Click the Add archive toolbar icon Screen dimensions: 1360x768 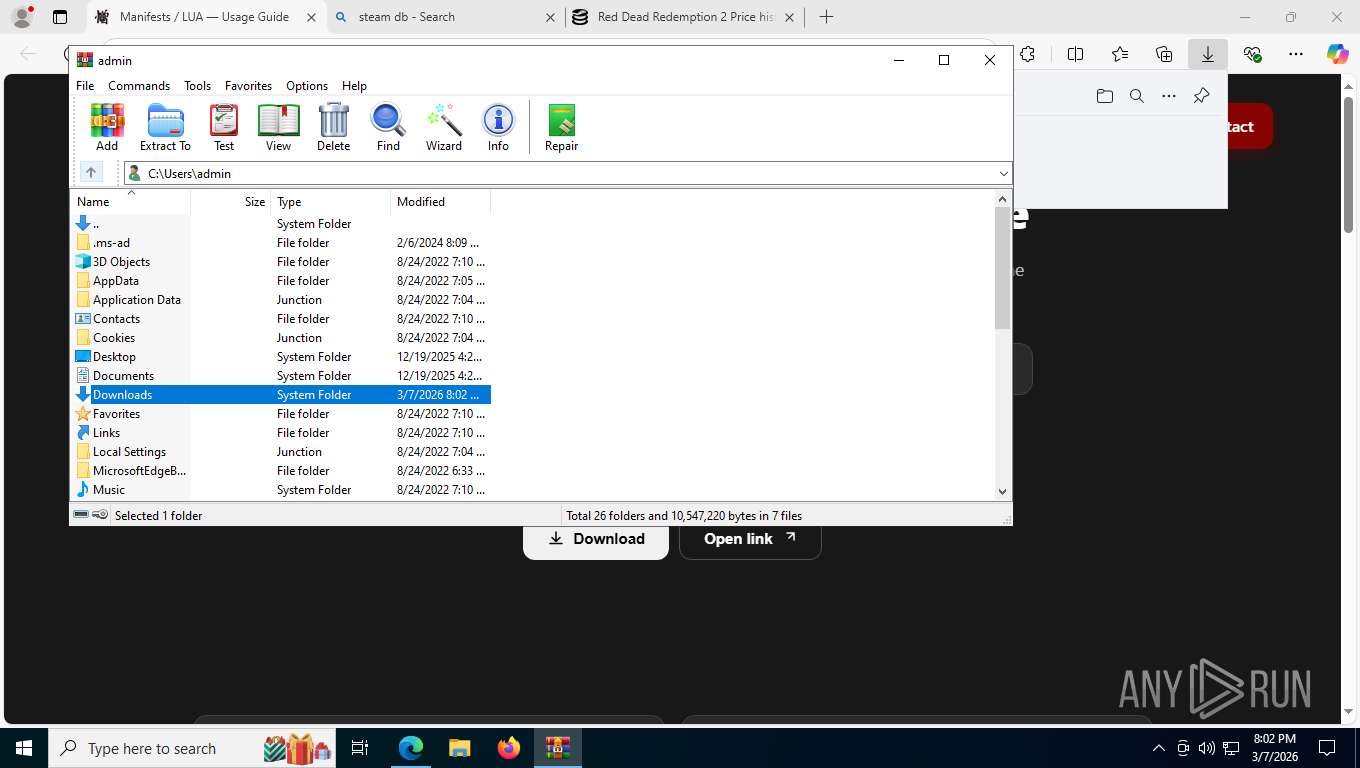click(107, 127)
